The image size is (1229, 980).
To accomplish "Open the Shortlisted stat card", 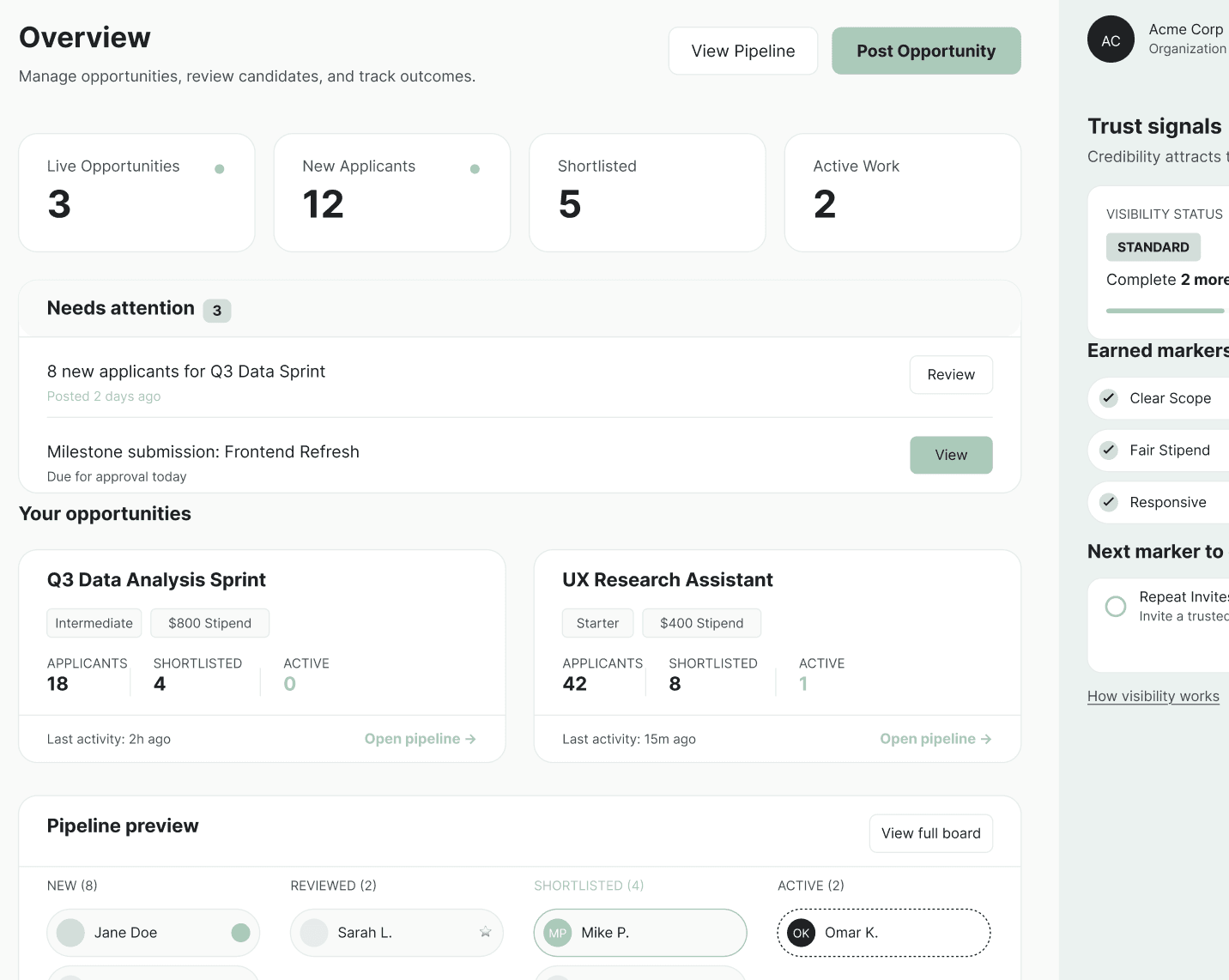I will coord(647,192).
